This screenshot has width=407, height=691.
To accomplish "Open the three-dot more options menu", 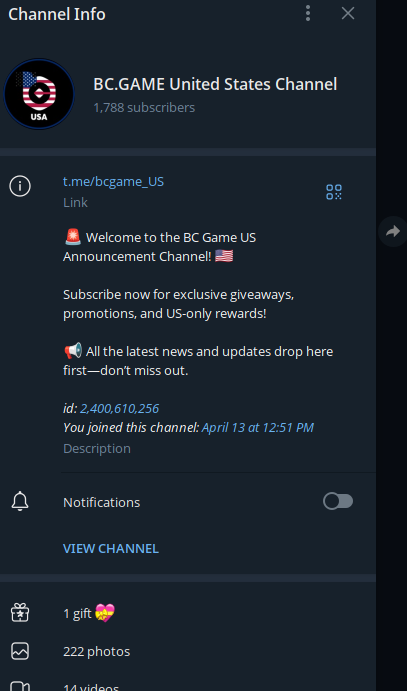I will (x=308, y=14).
